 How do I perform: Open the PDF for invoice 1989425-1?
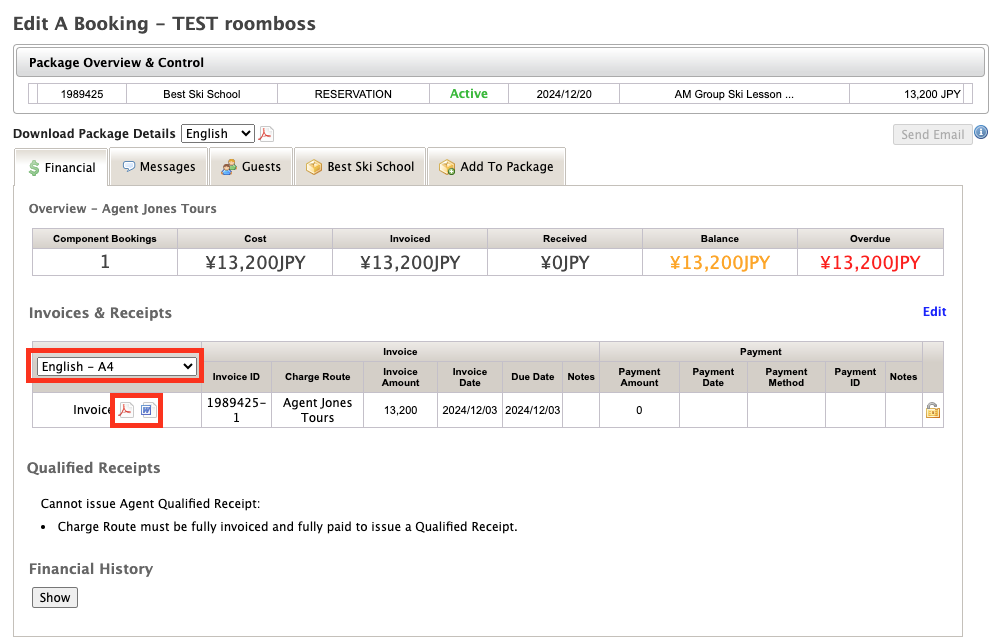pos(126,410)
